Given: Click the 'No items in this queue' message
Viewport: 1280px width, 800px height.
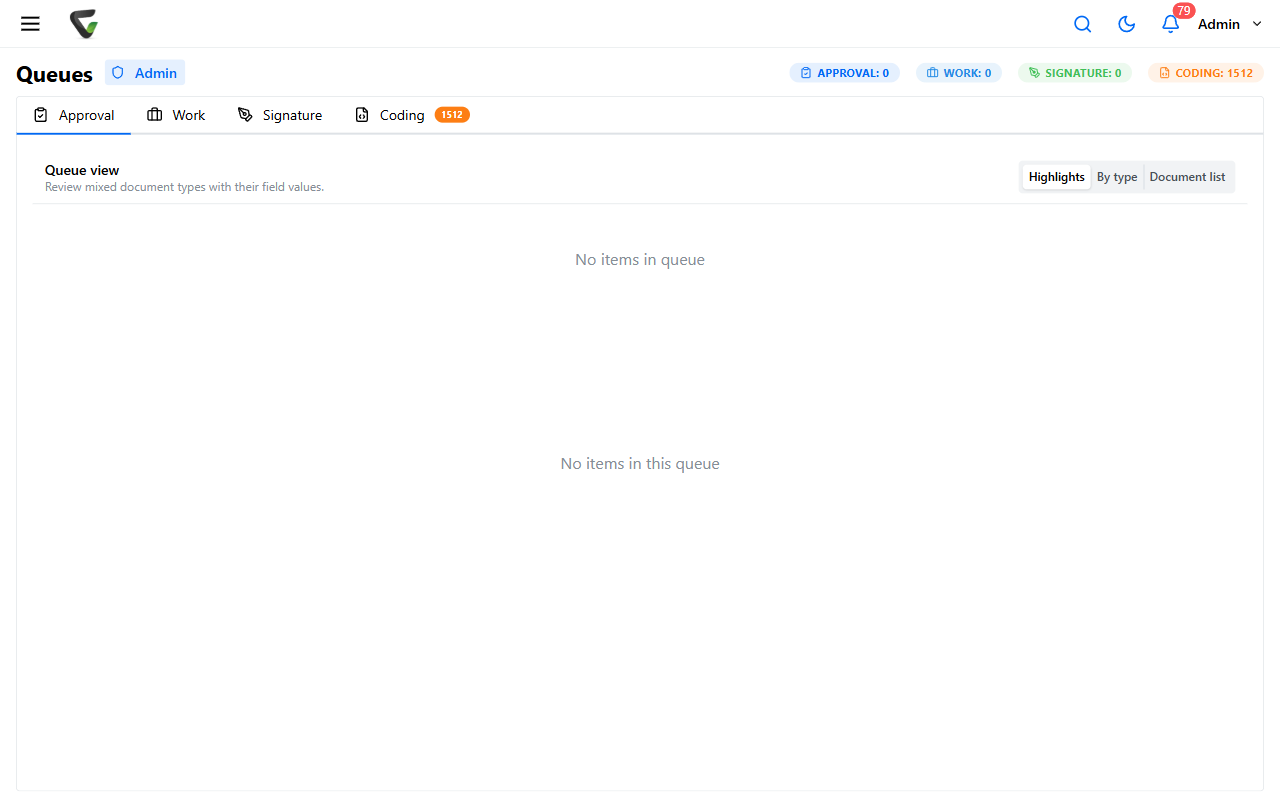Looking at the screenshot, I should (x=640, y=464).
